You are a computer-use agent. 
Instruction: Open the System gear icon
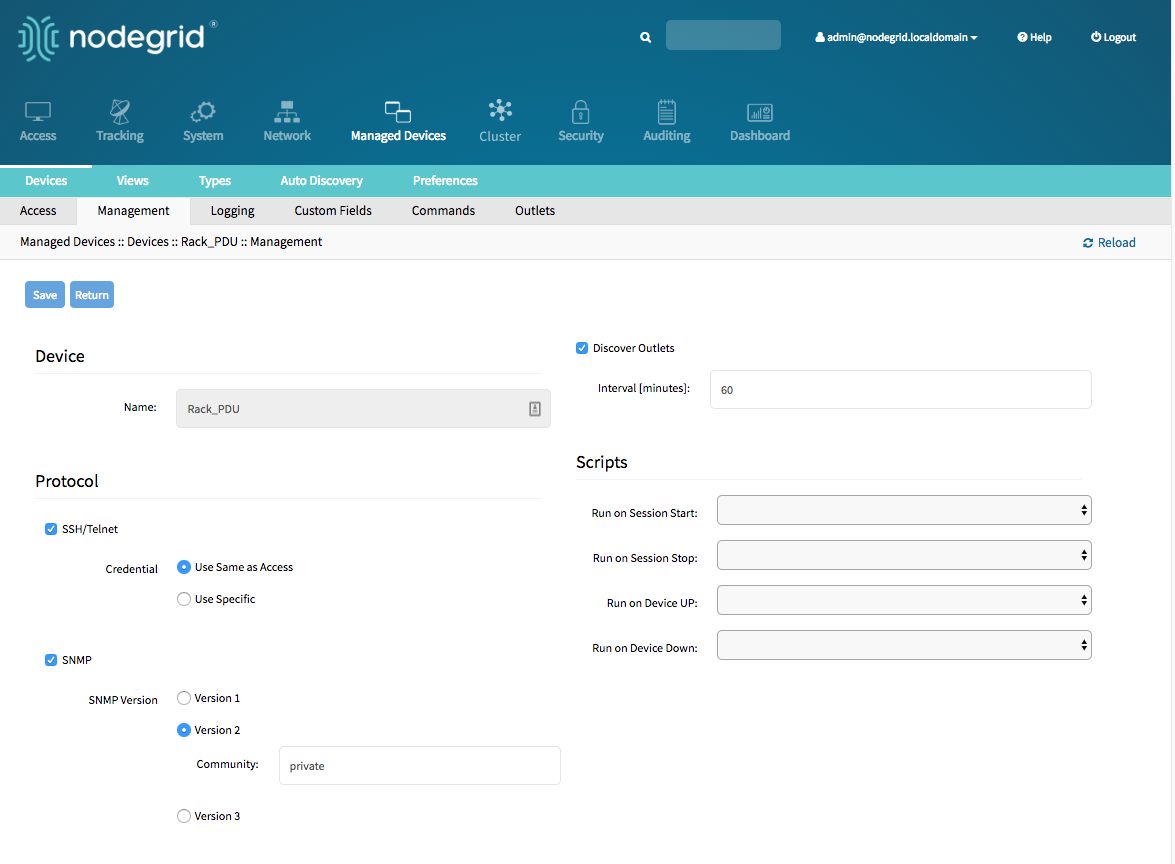tap(203, 112)
